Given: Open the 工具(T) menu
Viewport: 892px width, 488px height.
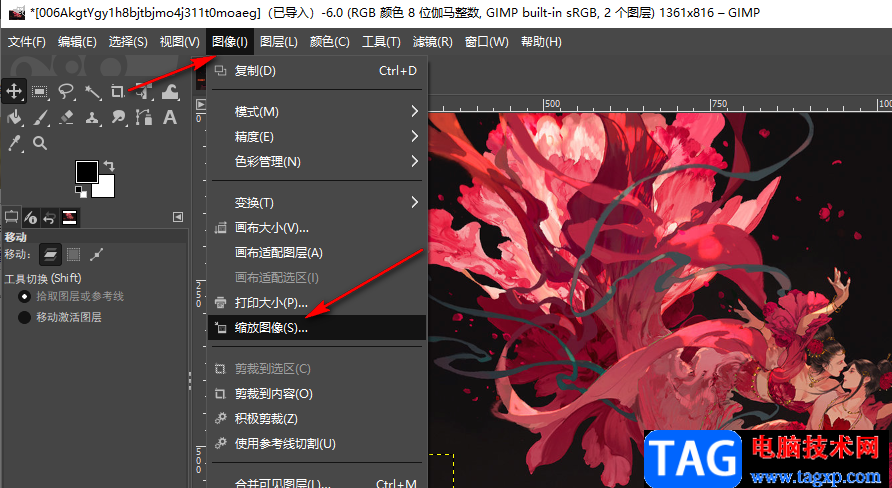Looking at the screenshot, I should click(x=381, y=42).
